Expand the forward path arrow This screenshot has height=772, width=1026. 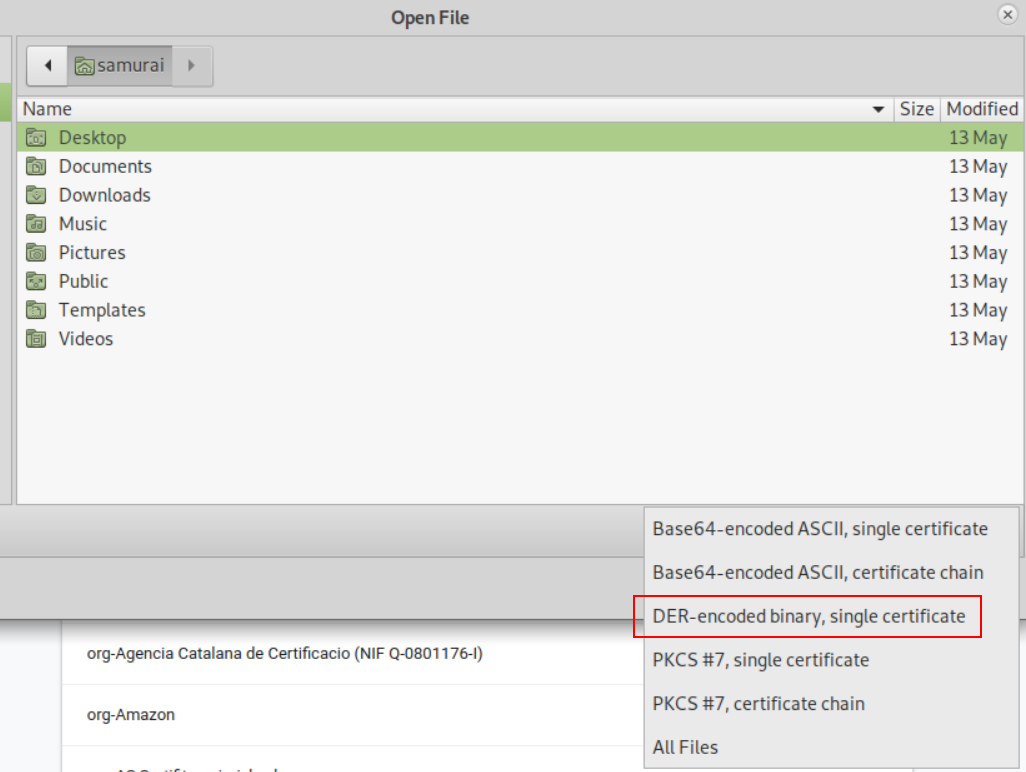coord(190,65)
